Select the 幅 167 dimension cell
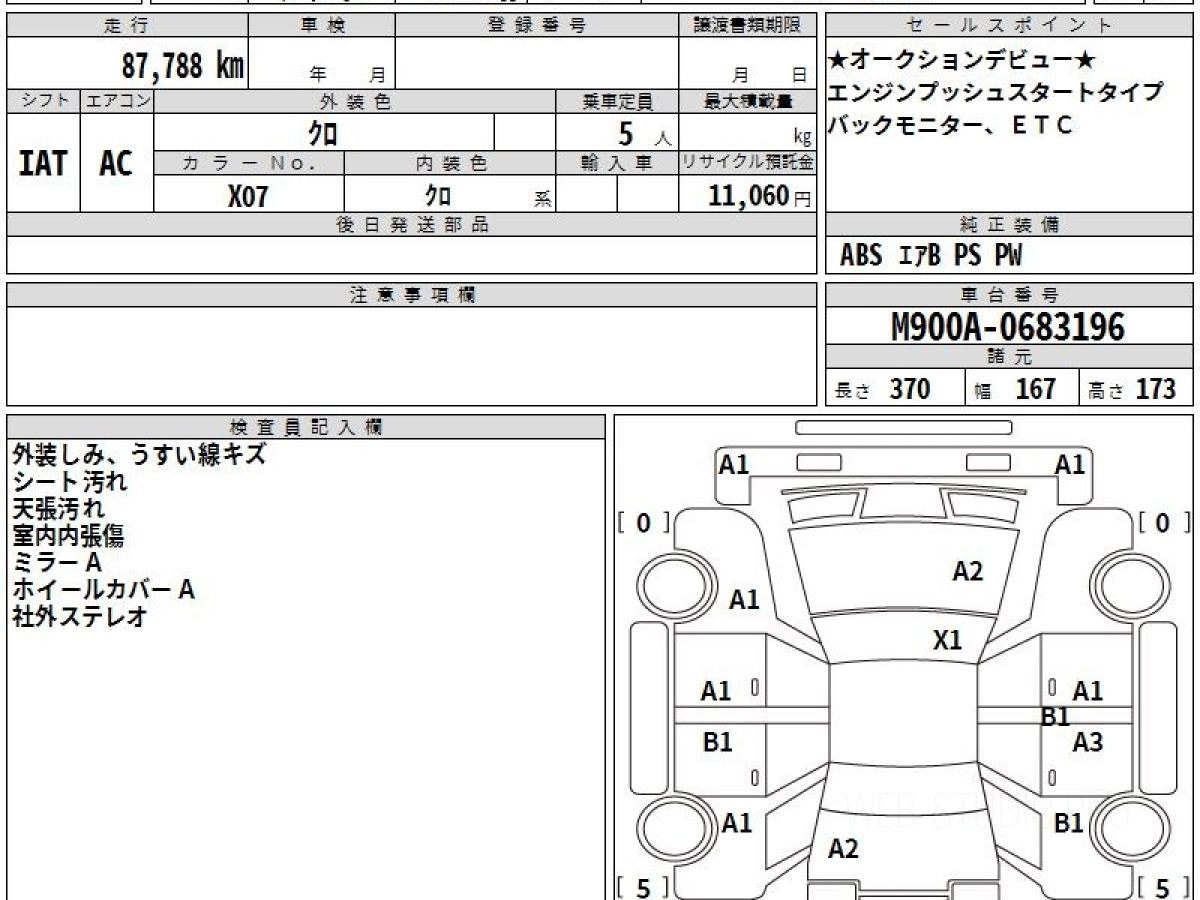This screenshot has width=1200, height=900. 1022,388
